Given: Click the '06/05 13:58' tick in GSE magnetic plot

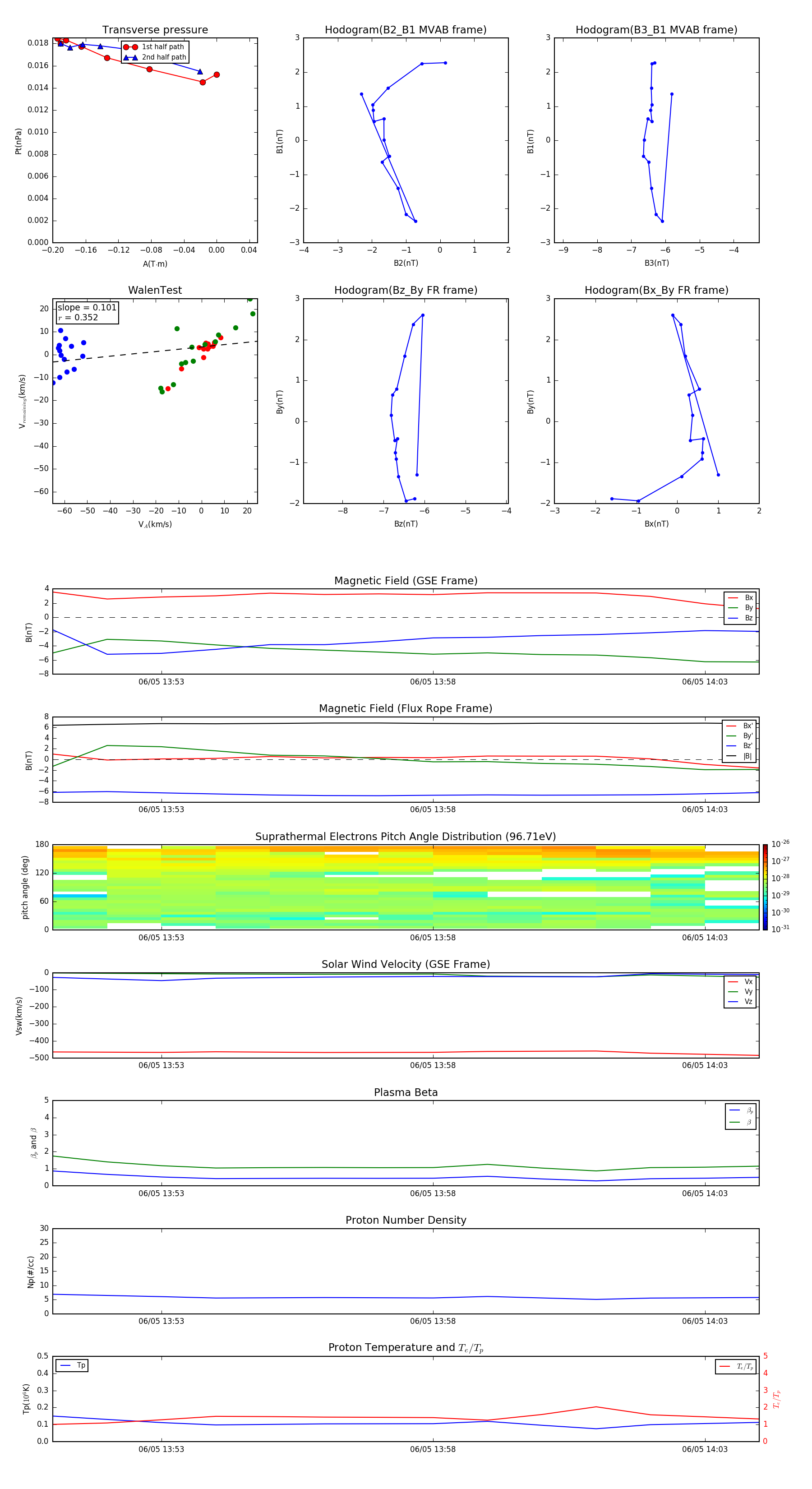Looking at the screenshot, I should [x=433, y=682].
